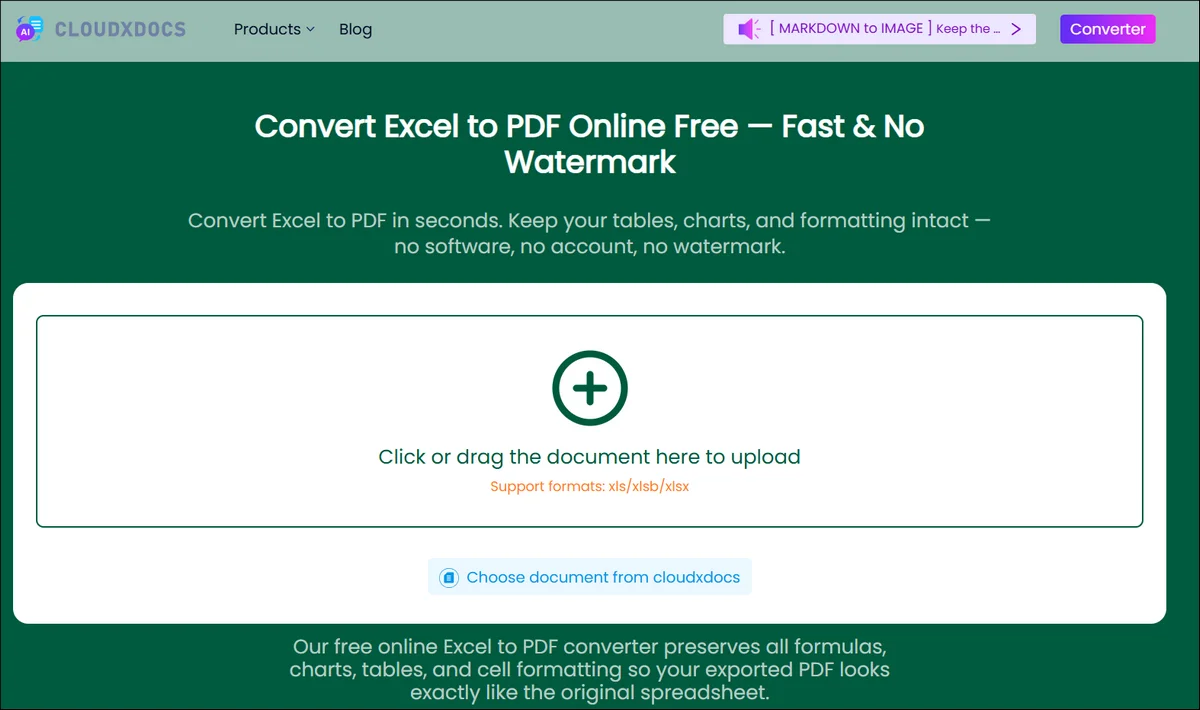Click the plus circle upload icon
Screen dimensions: 1200x710
pos(590,388)
